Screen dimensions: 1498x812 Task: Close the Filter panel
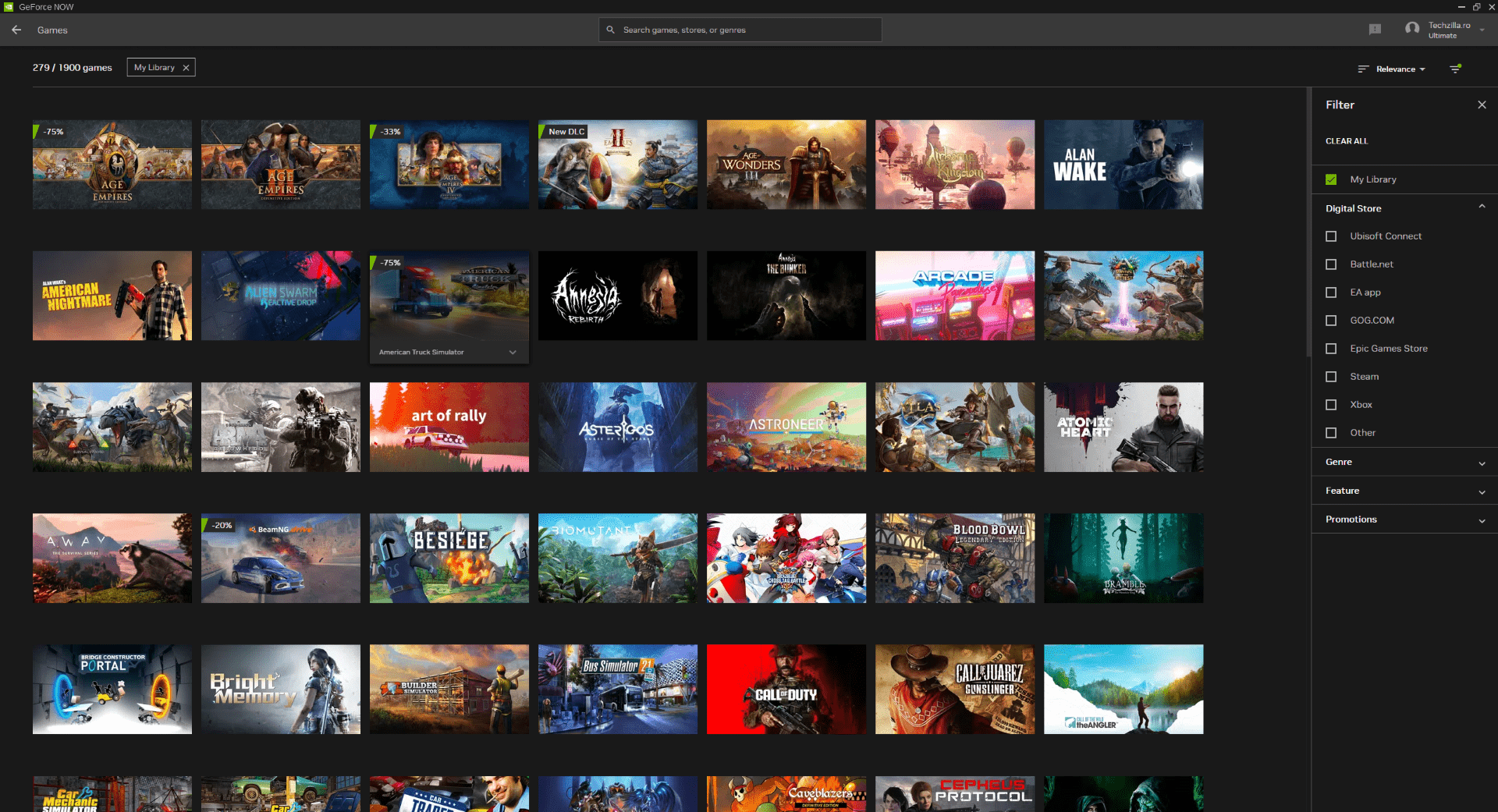pos(1482,105)
